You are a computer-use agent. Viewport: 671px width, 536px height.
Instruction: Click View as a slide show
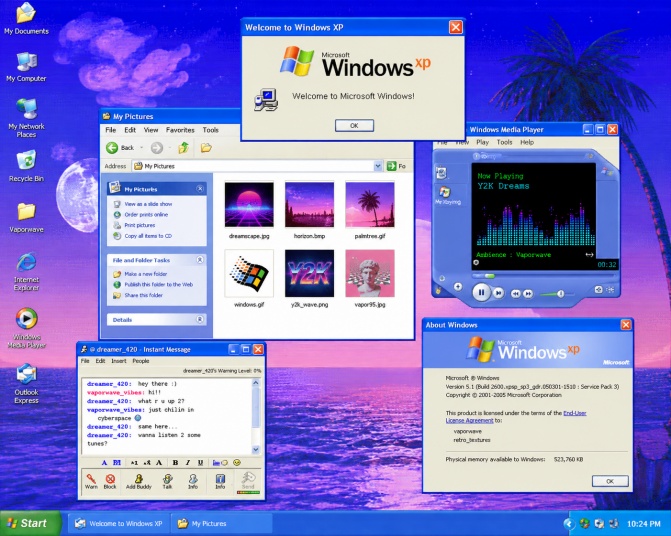tap(148, 204)
